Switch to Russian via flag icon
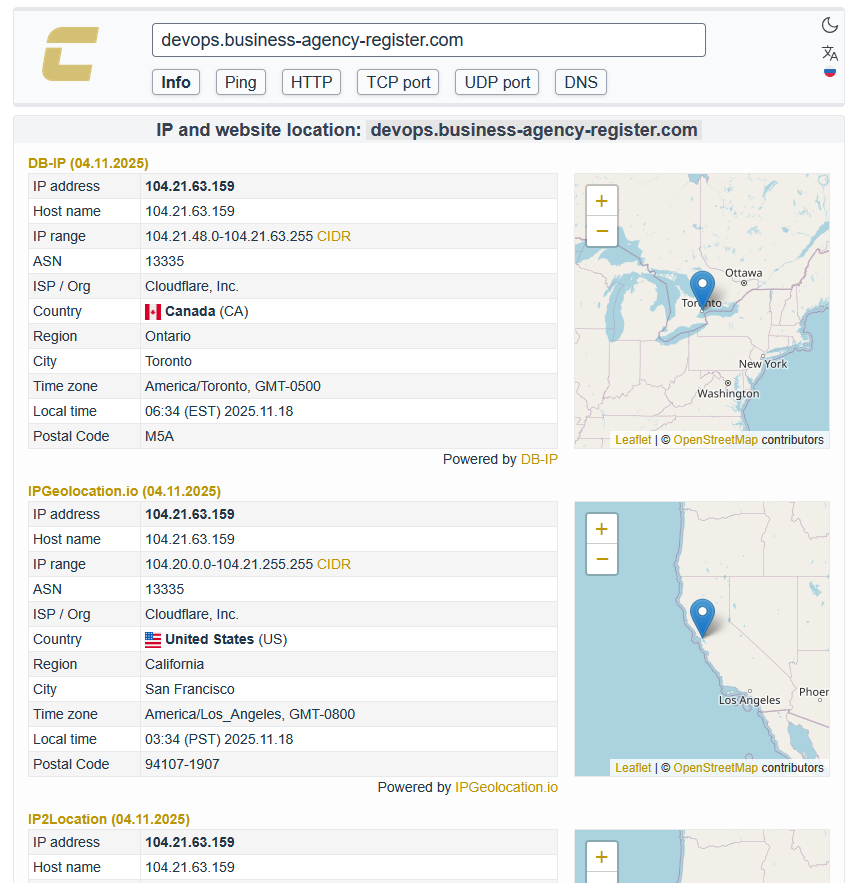 point(829,73)
